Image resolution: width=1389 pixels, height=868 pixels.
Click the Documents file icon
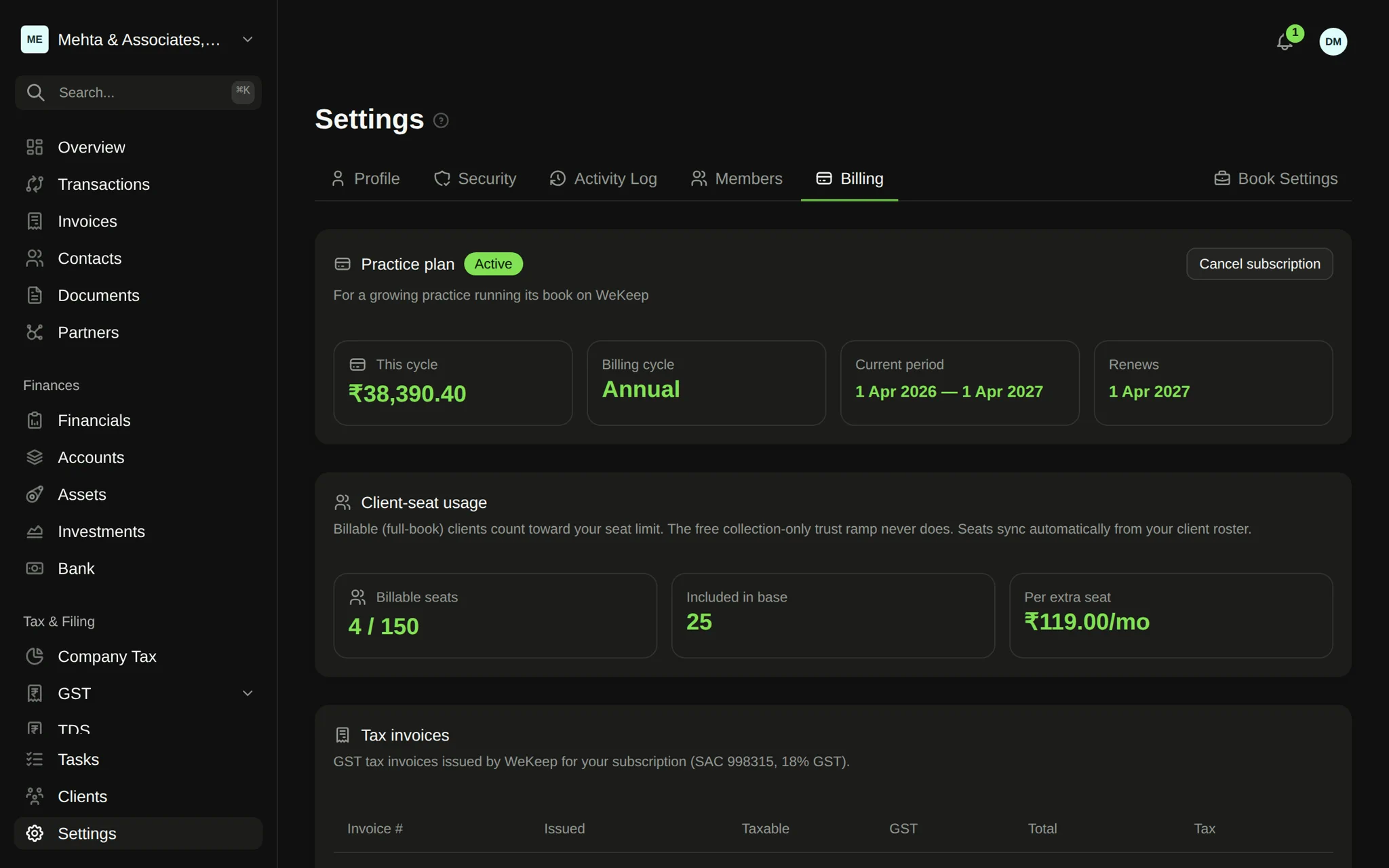point(35,296)
